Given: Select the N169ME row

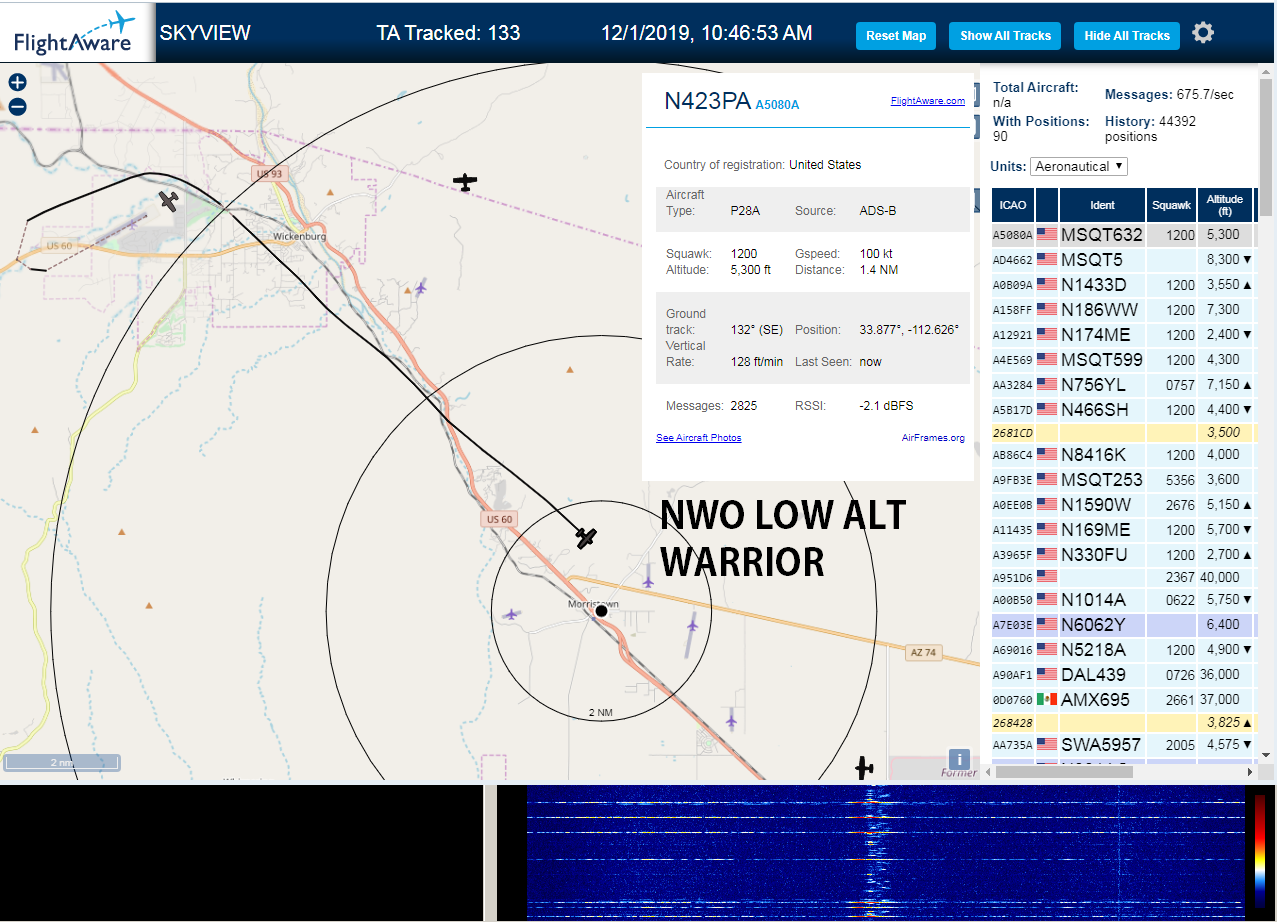Looking at the screenshot, I should [1124, 529].
